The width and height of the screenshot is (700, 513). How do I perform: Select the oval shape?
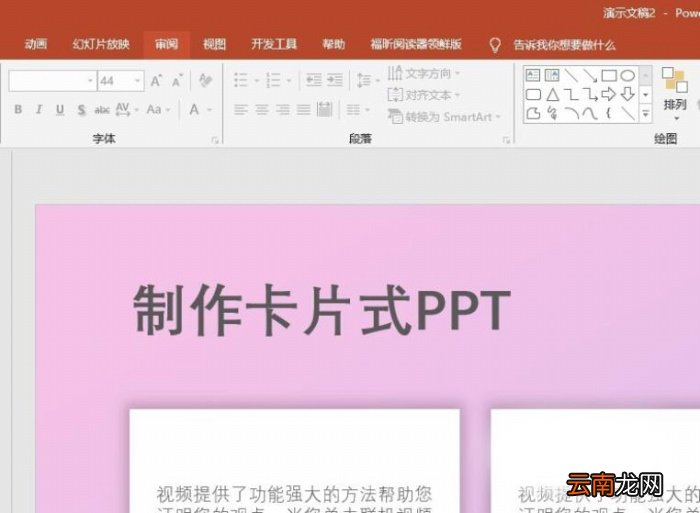(x=628, y=75)
